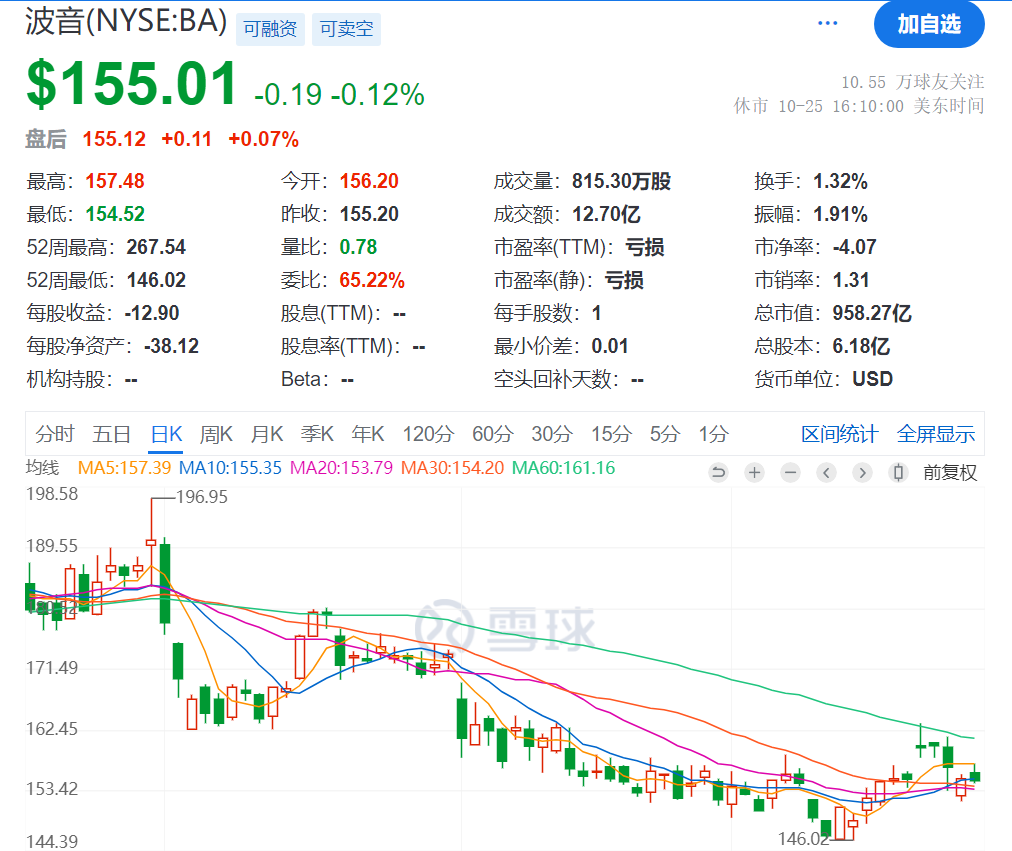
Task: Click the 换手 value 1.32%
Action: point(840,181)
